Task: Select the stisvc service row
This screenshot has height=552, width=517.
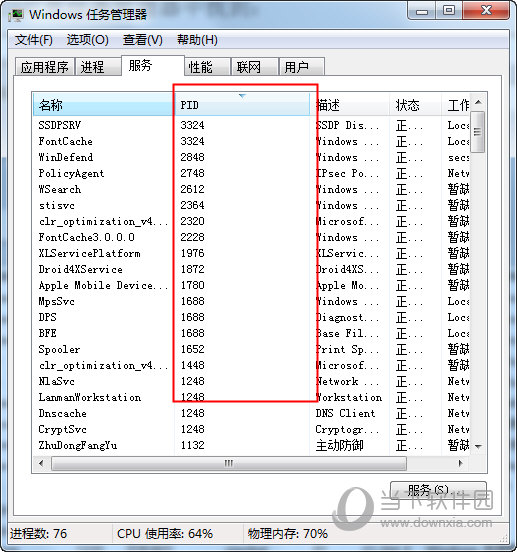Action: [x=251, y=206]
